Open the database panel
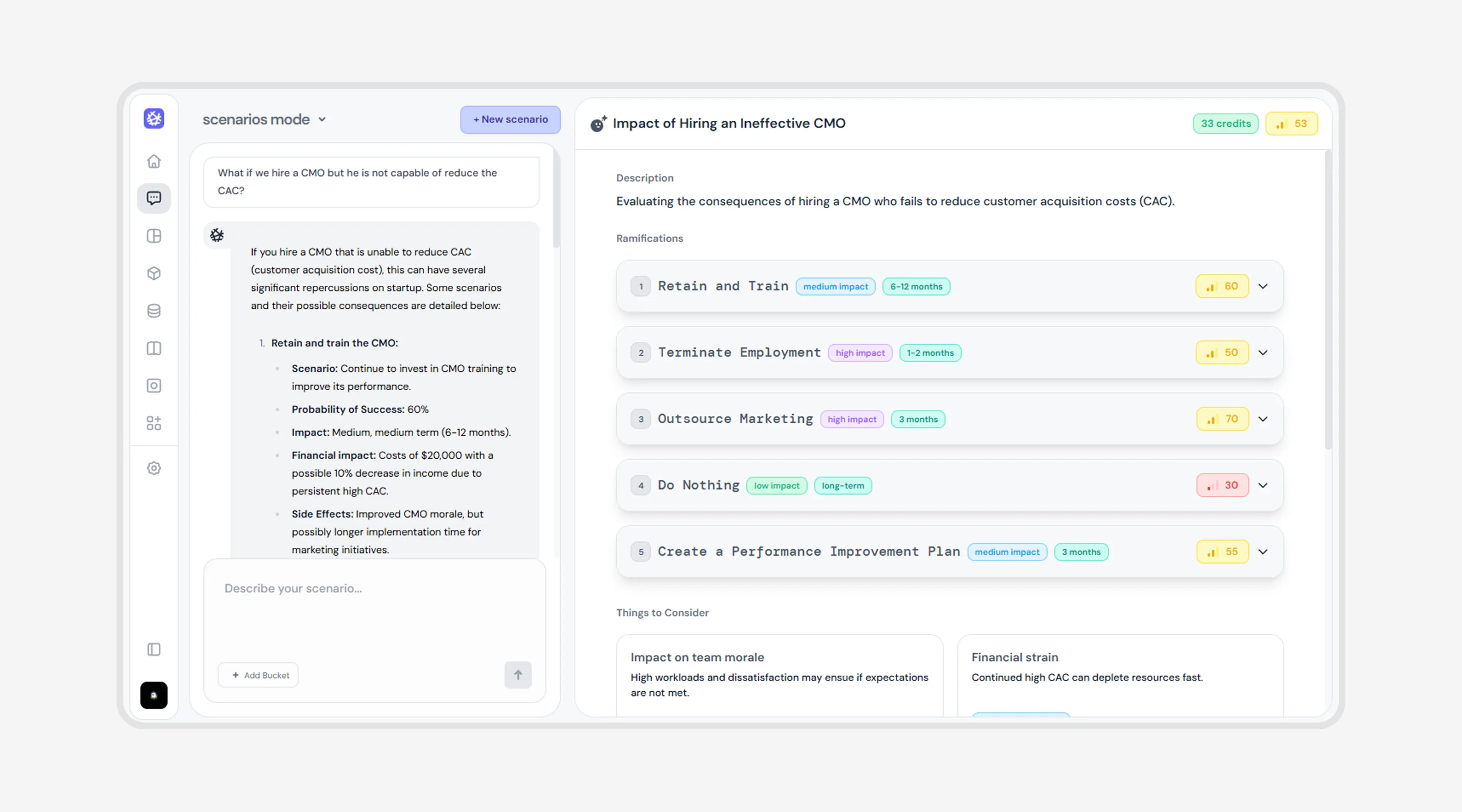This screenshot has width=1462, height=812. coord(154,311)
